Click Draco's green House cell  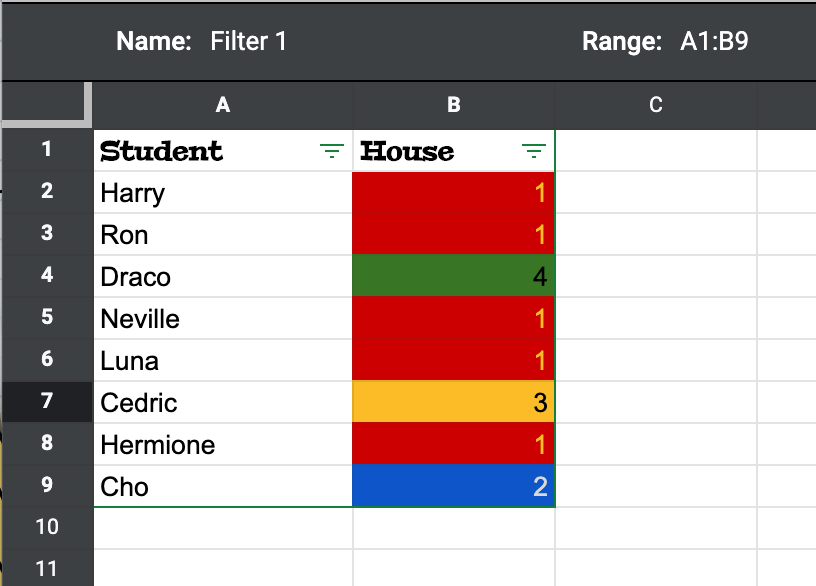tap(454, 276)
